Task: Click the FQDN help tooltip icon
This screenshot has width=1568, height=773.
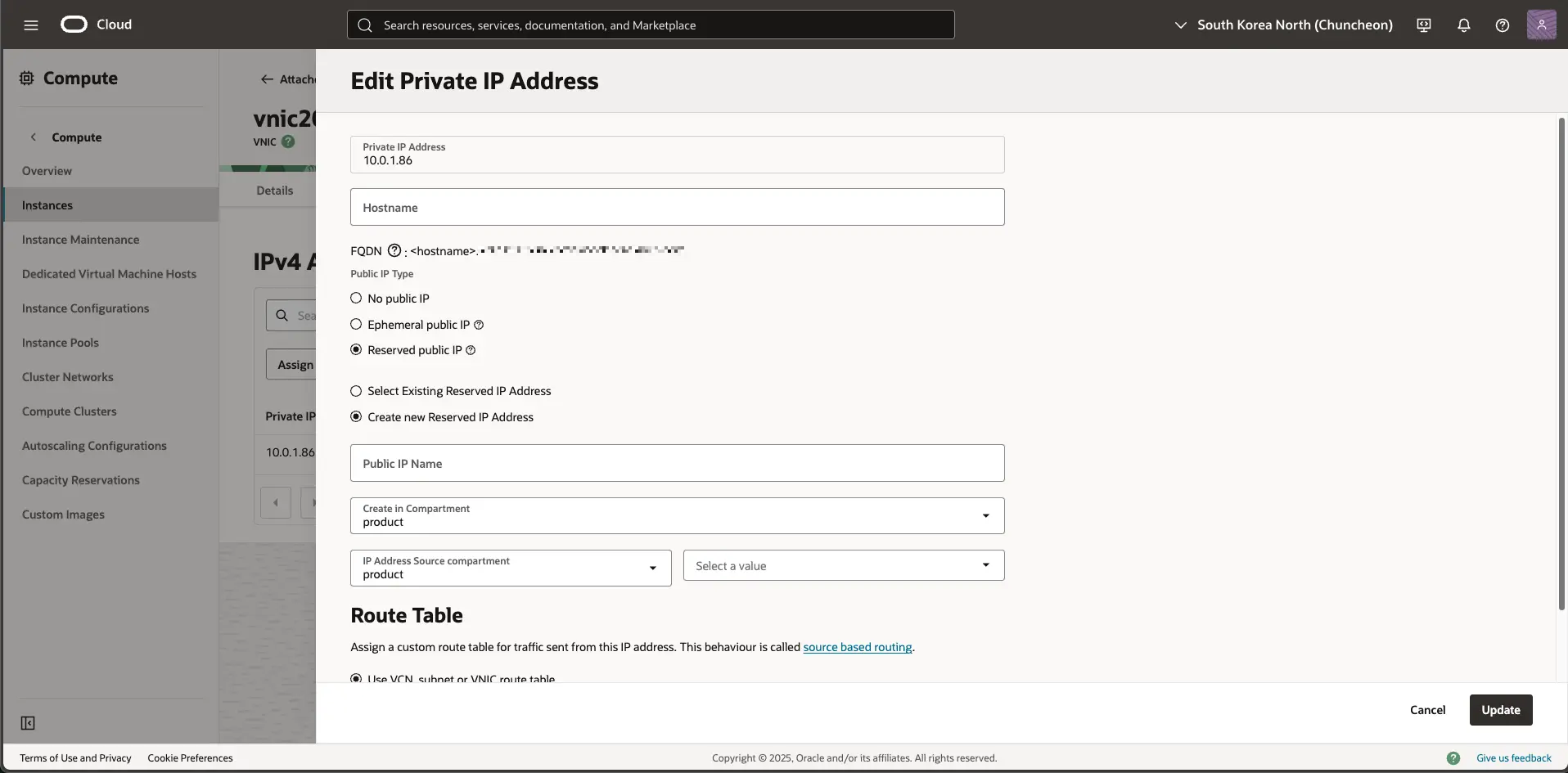Action: [x=394, y=250]
